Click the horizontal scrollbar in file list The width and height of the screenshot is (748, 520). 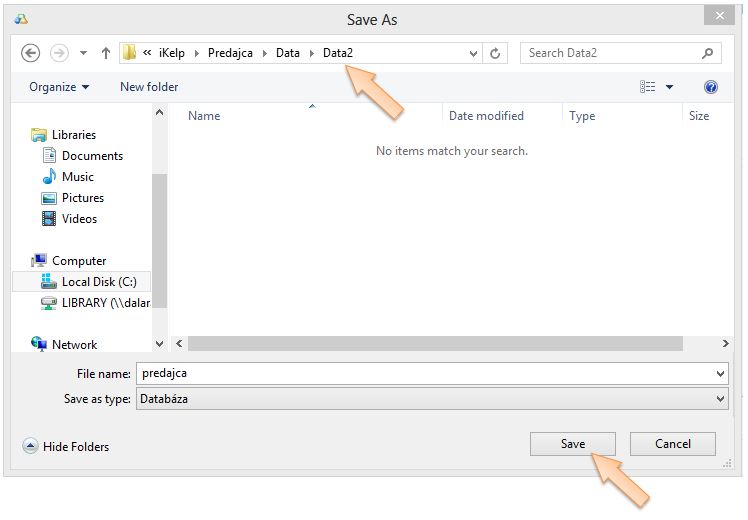pyautogui.click(x=435, y=344)
